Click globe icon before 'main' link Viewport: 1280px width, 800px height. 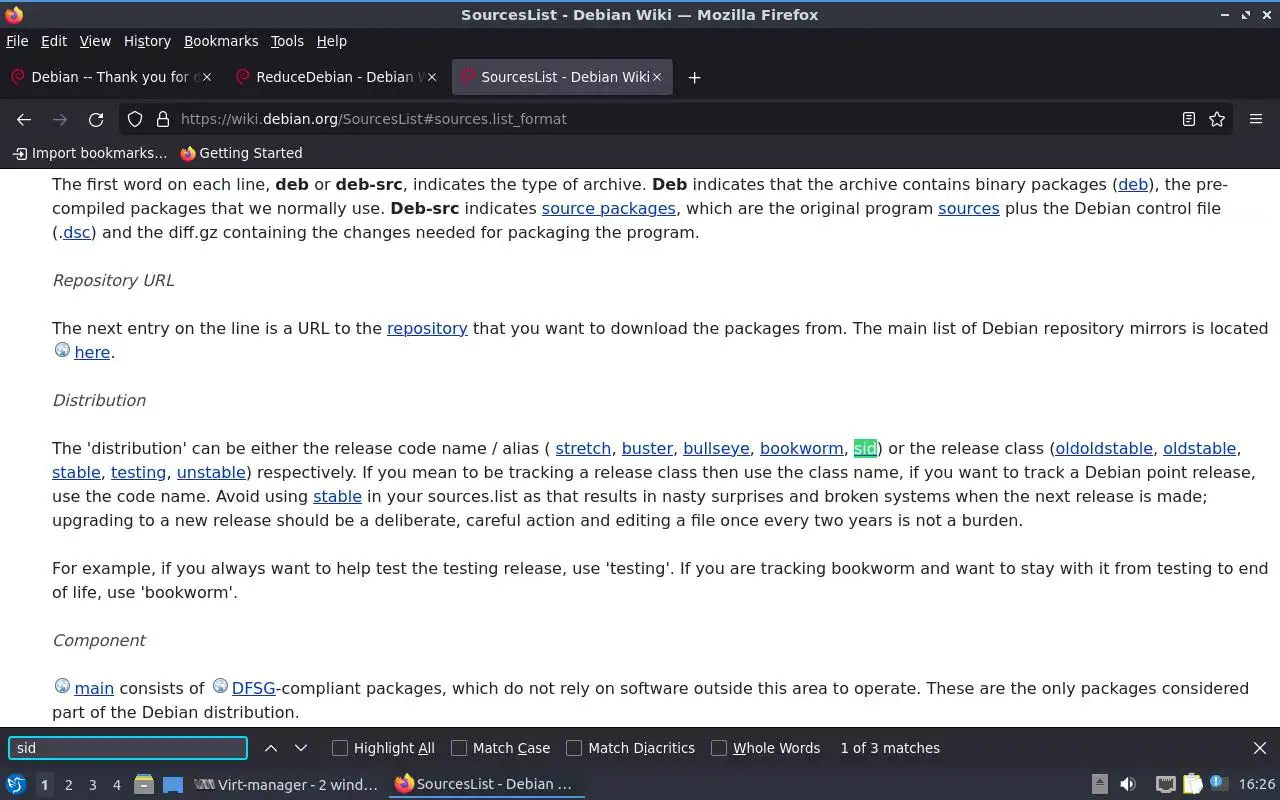pos(62,687)
